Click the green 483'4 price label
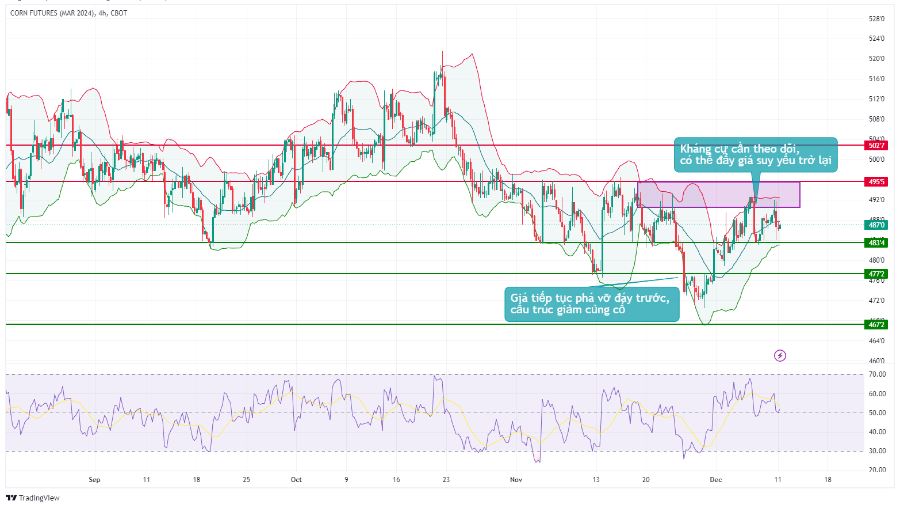This screenshot has width=905, height=506. pos(878,243)
